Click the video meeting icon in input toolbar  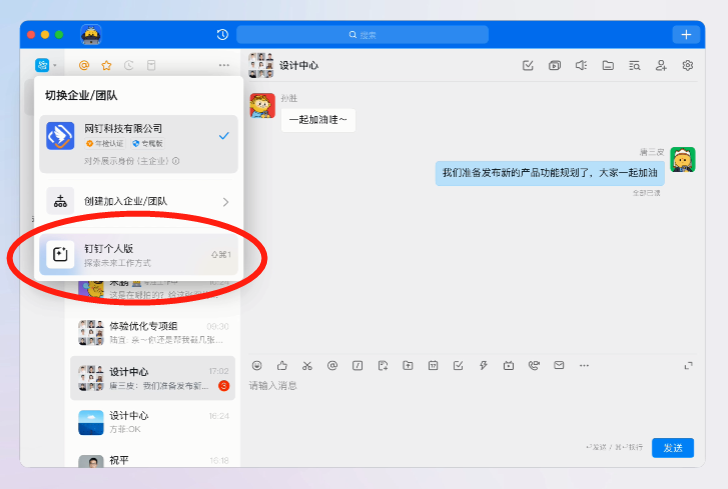(508, 366)
